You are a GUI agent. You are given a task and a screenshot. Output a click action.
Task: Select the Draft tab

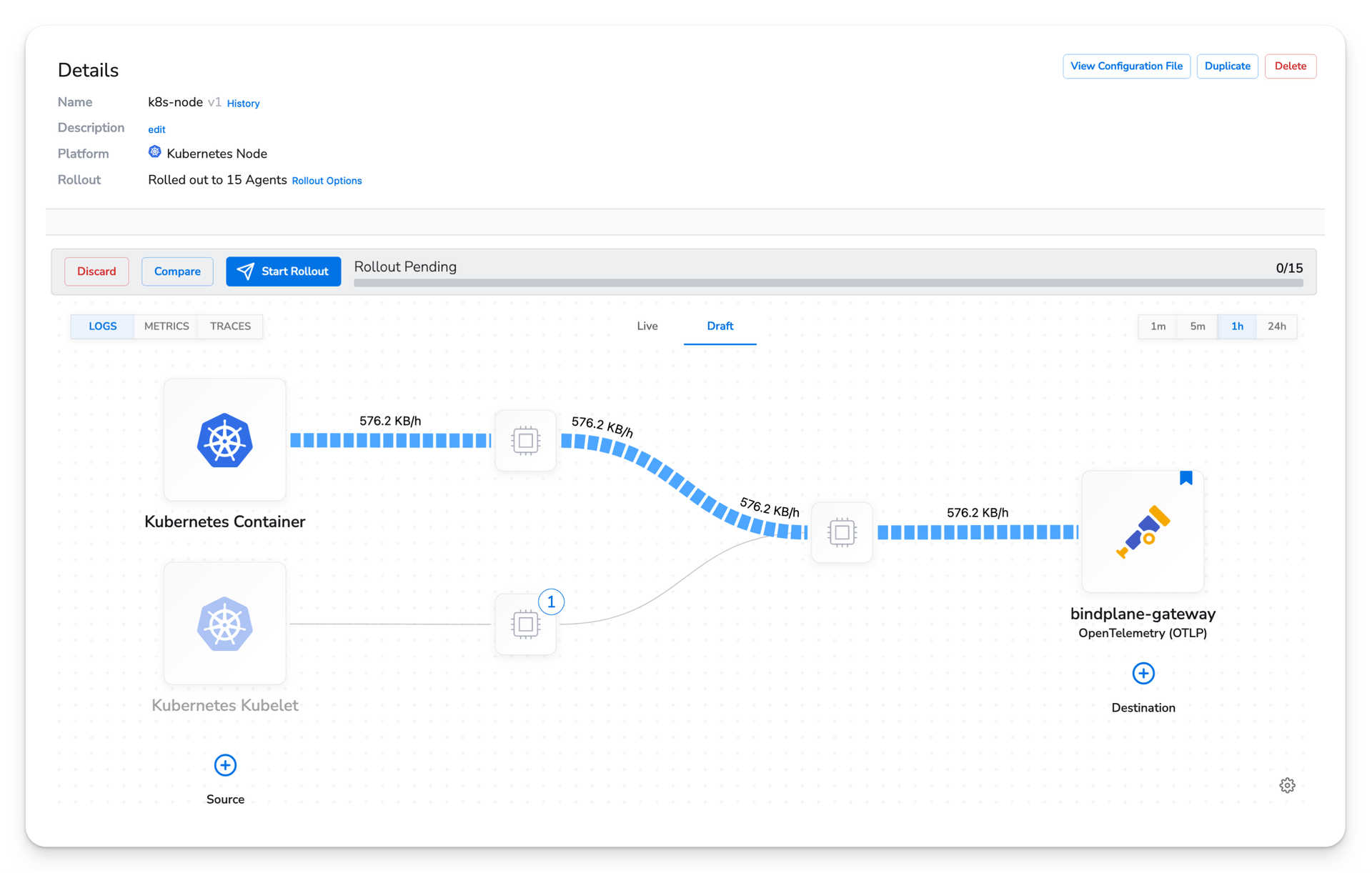[x=720, y=326]
